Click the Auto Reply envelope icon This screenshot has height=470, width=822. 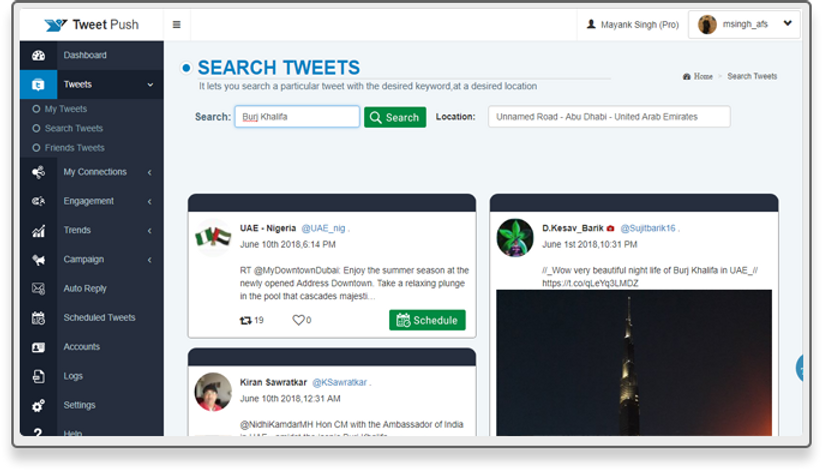[x=38, y=289]
